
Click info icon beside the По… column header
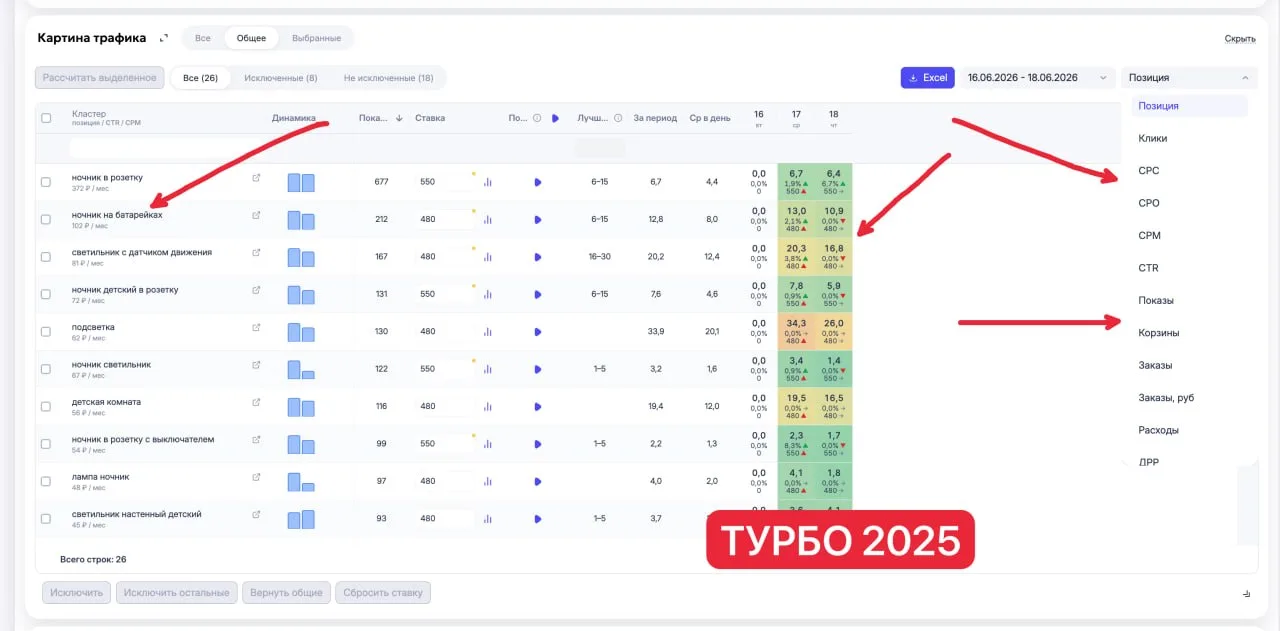pos(537,118)
